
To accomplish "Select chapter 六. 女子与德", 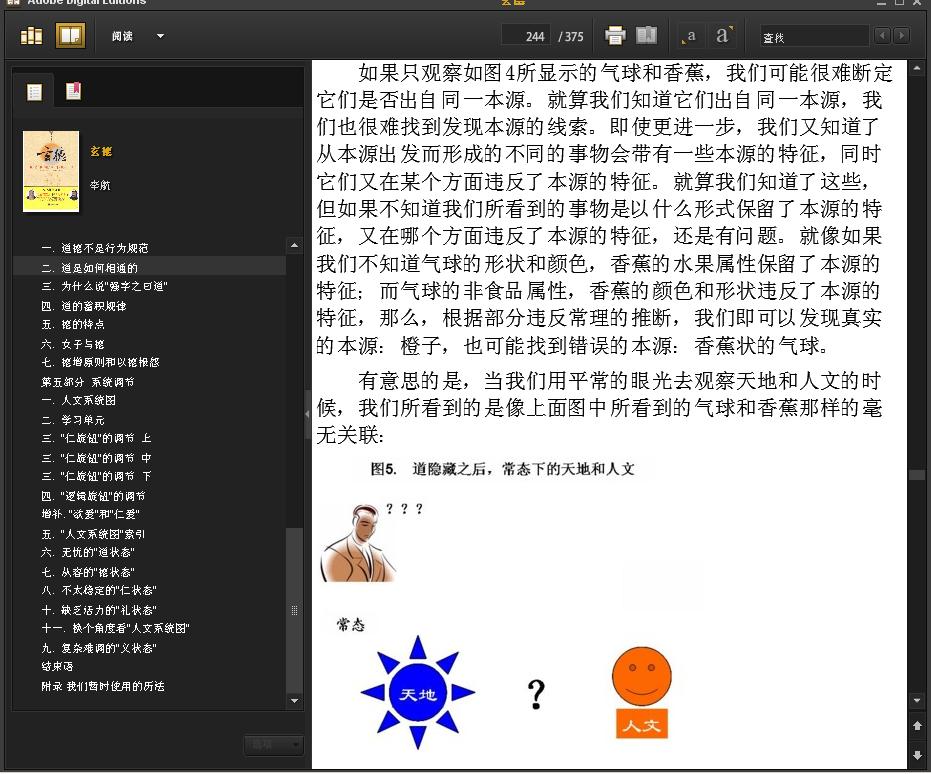I will coord(72,344).
